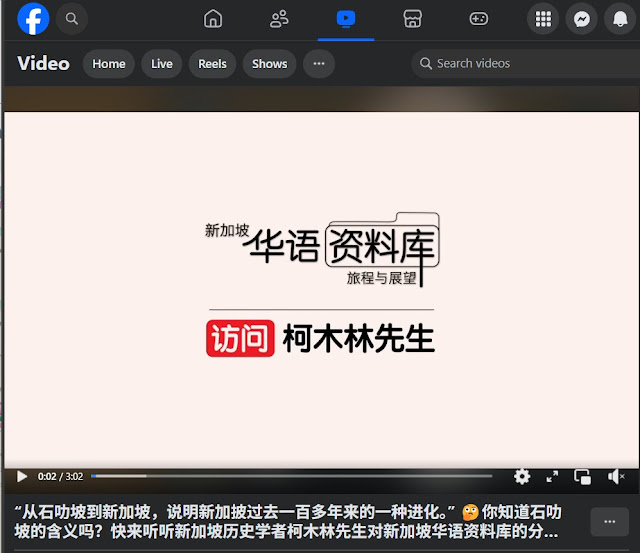Open the Friends icon in the top bar
The width and height of the screenshot is (640, 553).
point(279,19)
